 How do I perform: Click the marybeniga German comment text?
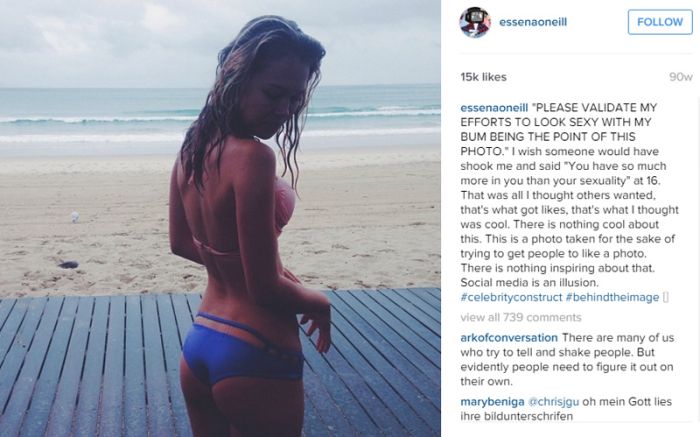point(566,409)
